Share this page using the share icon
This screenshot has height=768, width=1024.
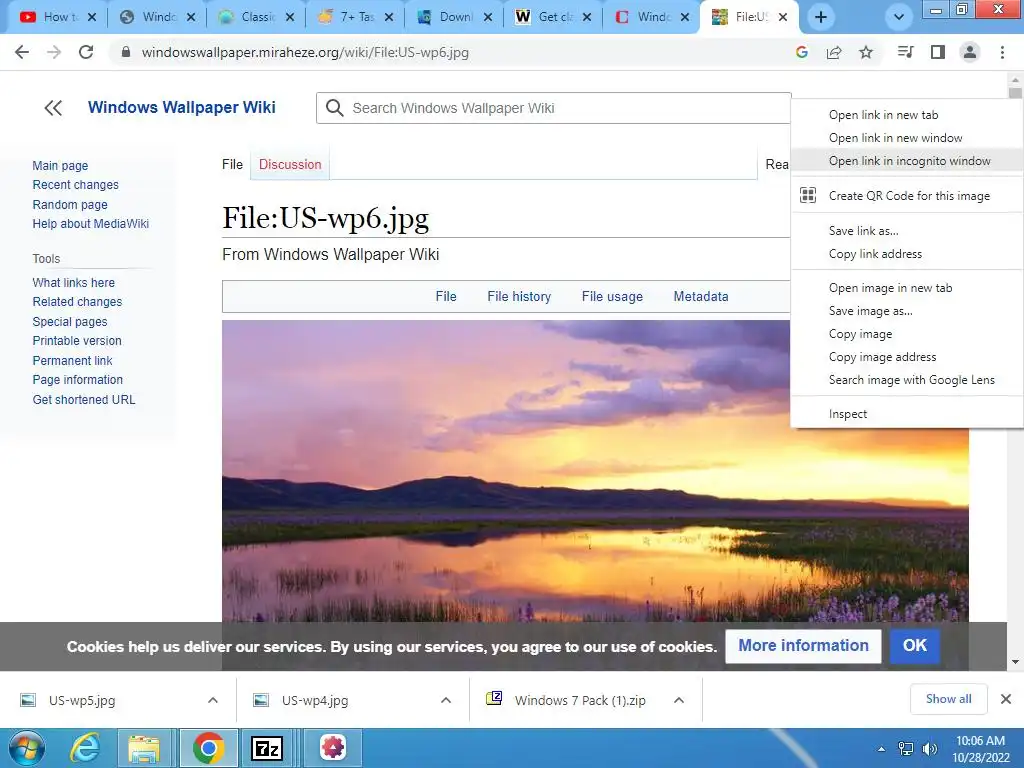[x=834, y=52]
